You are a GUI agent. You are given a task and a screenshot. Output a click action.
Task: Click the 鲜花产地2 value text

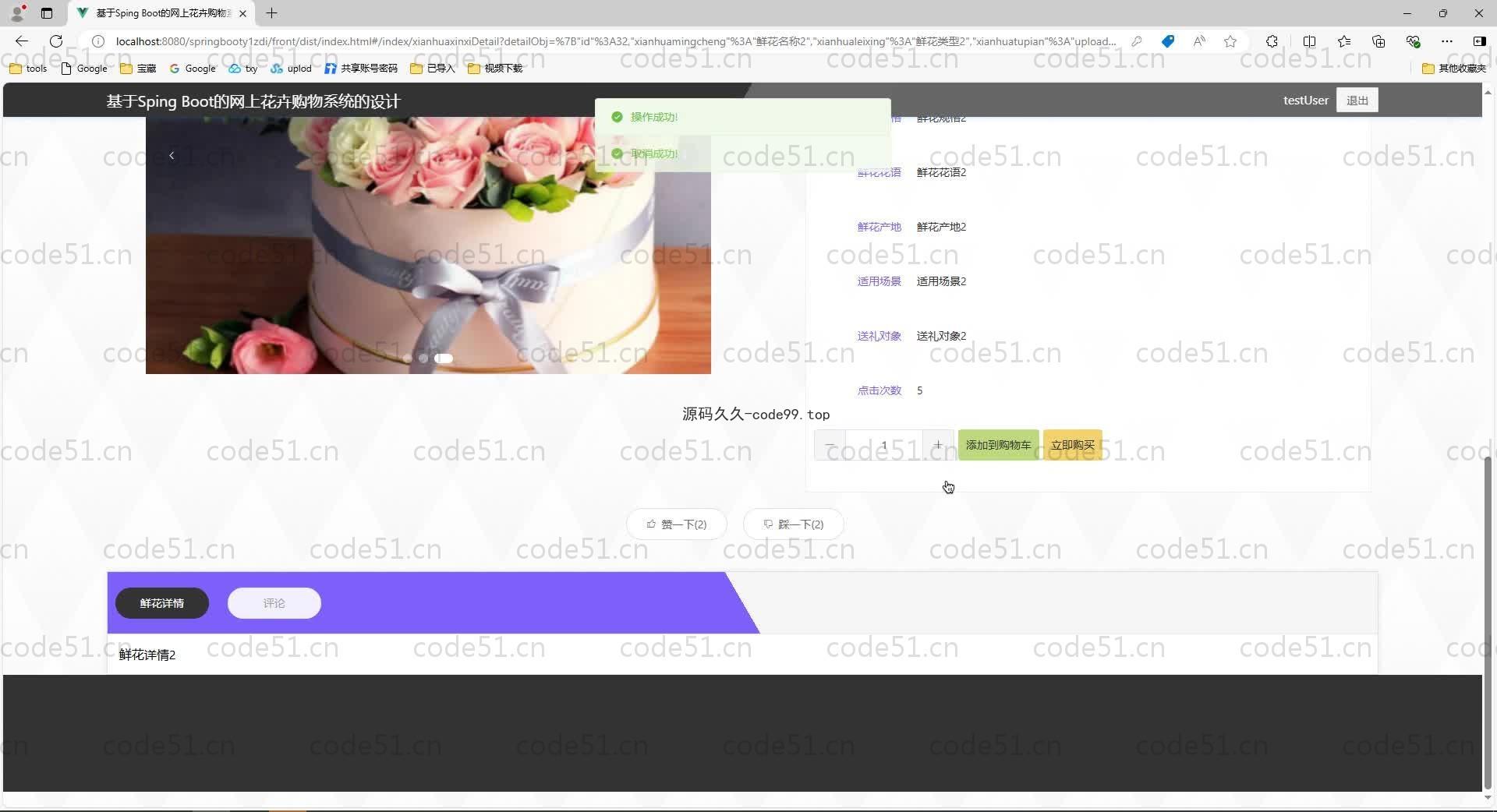941,227
